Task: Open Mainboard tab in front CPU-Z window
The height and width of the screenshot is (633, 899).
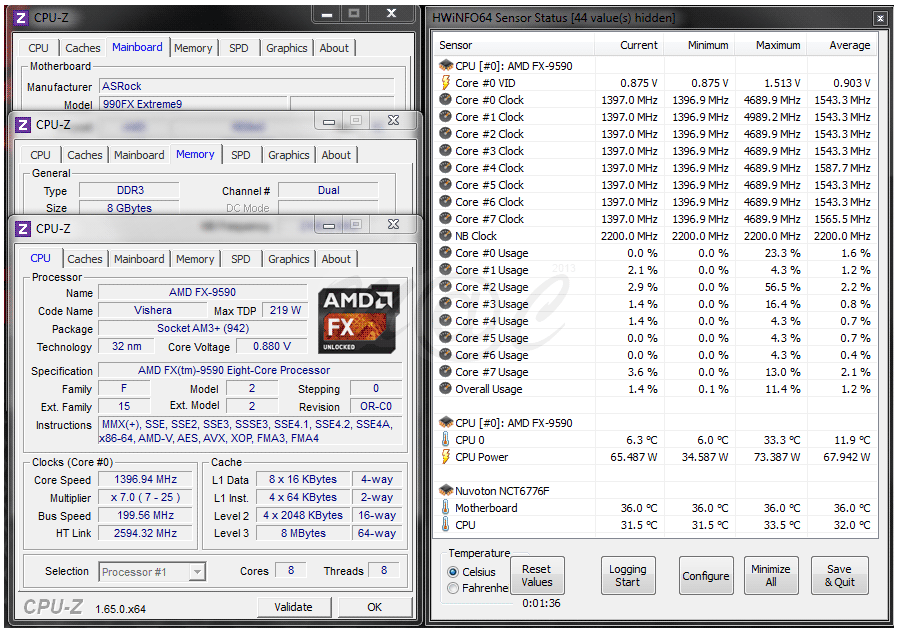Action: (139, 259)
